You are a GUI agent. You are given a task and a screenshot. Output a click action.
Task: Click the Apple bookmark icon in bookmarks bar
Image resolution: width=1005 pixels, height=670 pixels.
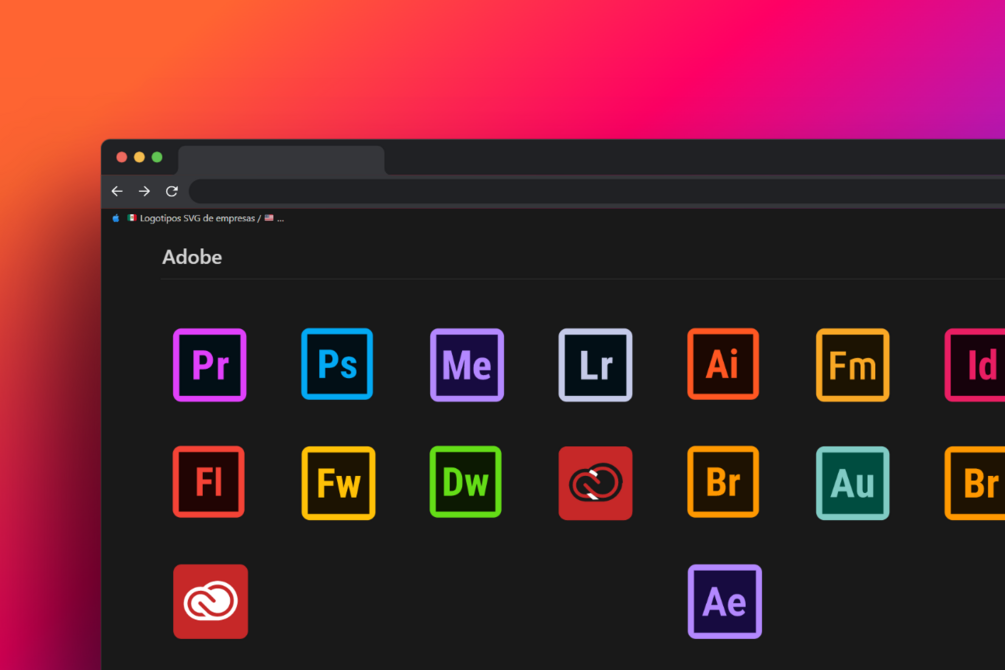(x=116, y=218)
